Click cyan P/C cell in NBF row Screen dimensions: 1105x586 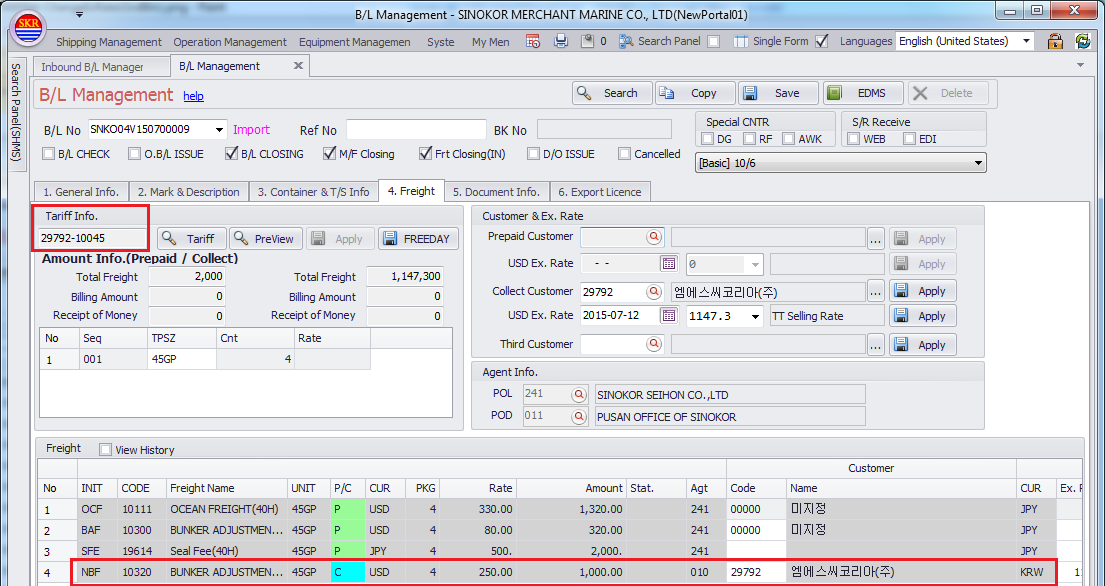click(348, 572)
